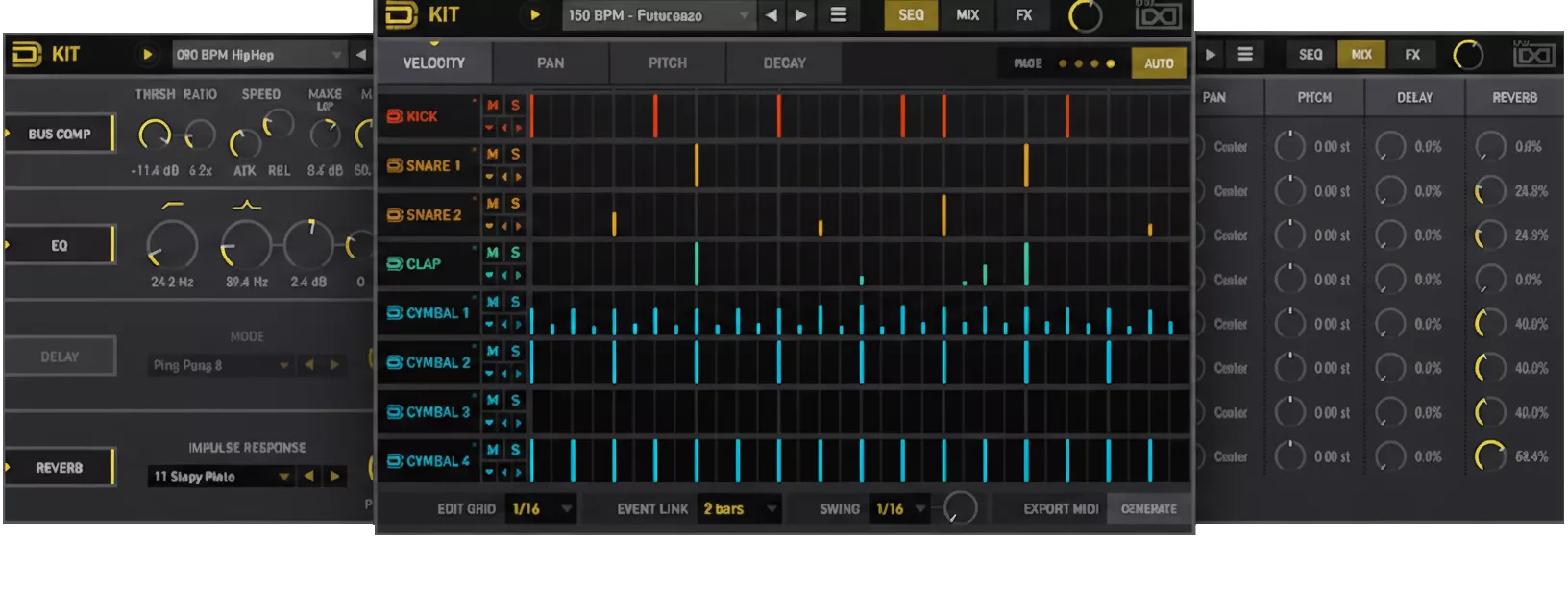Screen dimensions: 1568x615
Task: Open the Ping Pong 8 delay mode dropdown
Action: [220, 365]
